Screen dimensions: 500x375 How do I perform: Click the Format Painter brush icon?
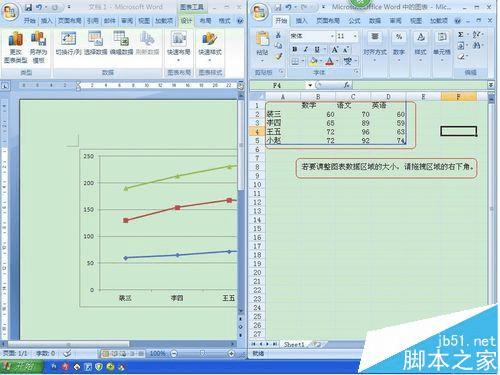[x=278, y=57]
